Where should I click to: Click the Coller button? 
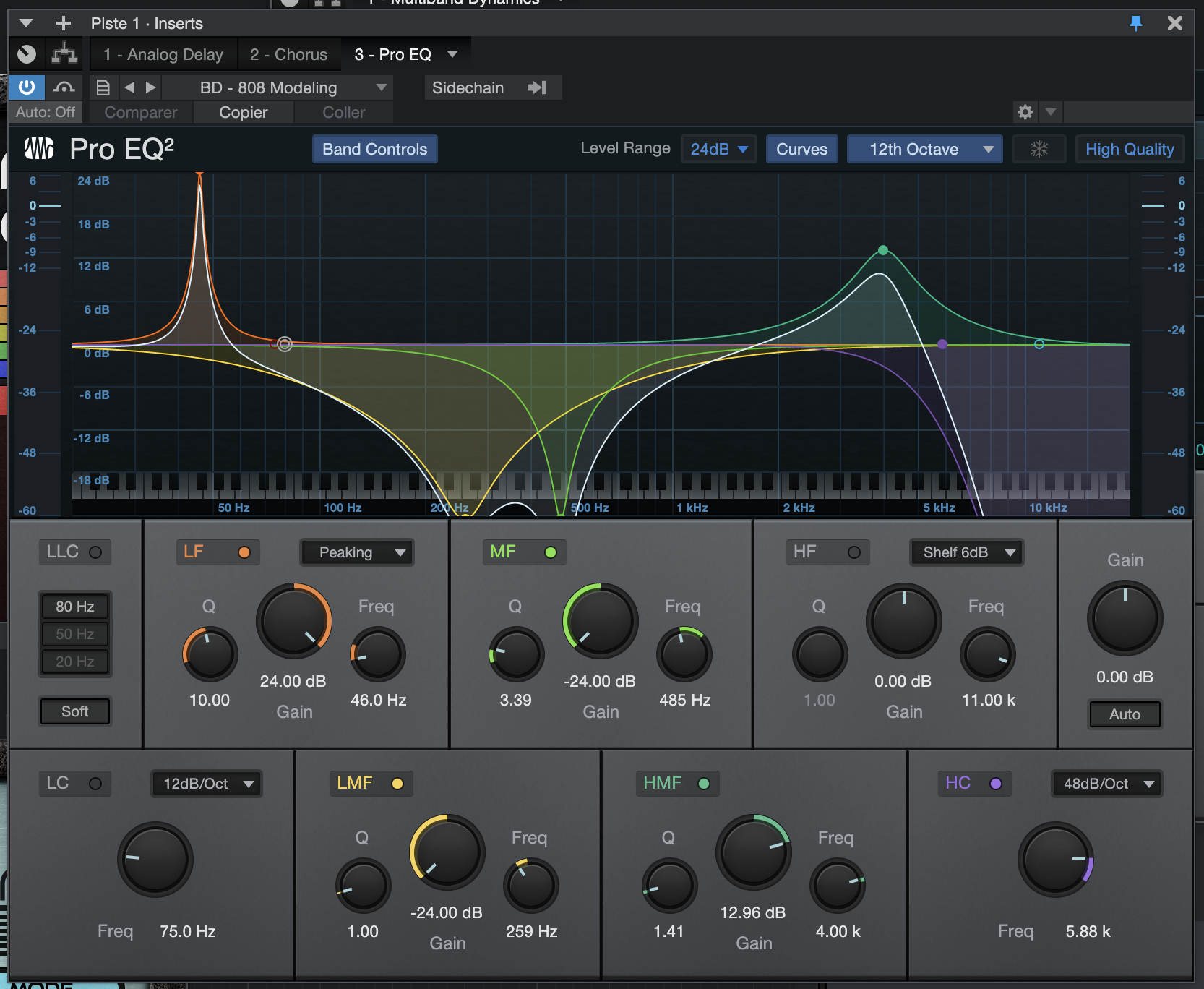(x=344, y=112)
